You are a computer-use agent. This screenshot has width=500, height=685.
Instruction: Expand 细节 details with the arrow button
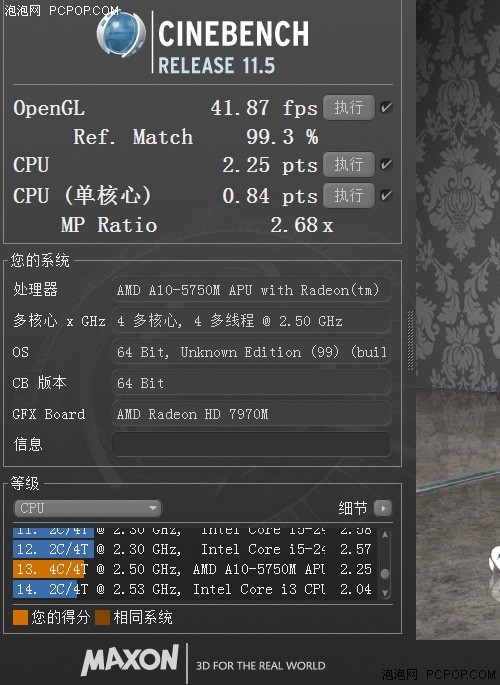pyautogui.click(x=383, y=508)
